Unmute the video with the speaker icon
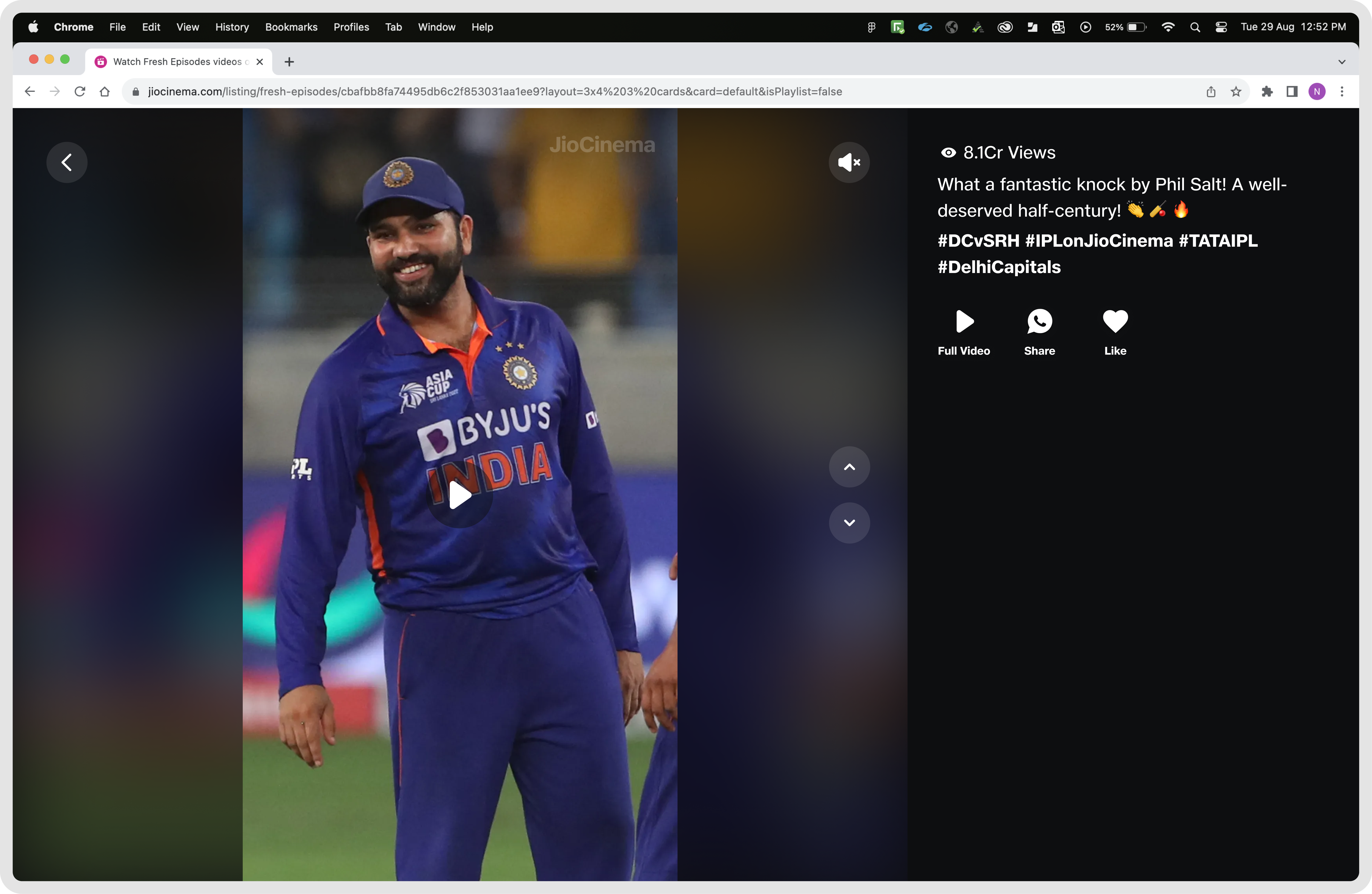The height and width of the screenshot is (894, 1372). [849, 162]
